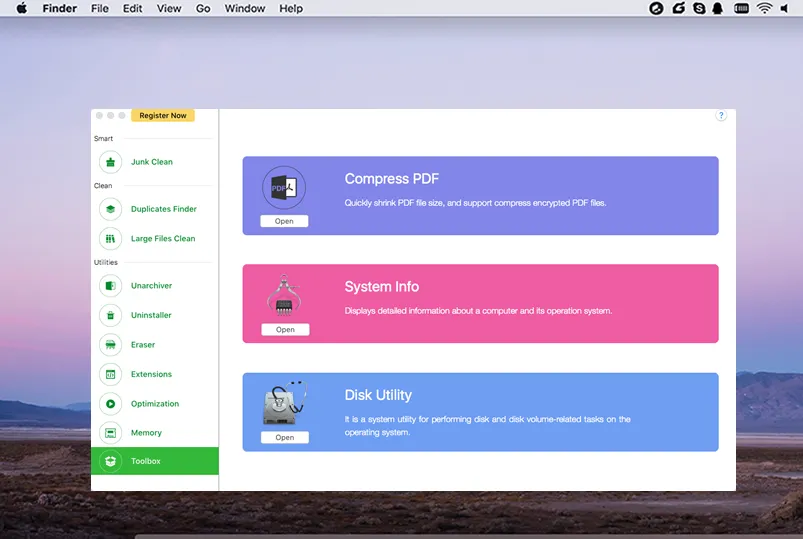Viewport: 803px width, 539px height.
Task: Open the Extensions sidebar icon
Action: tap(110, 374)
